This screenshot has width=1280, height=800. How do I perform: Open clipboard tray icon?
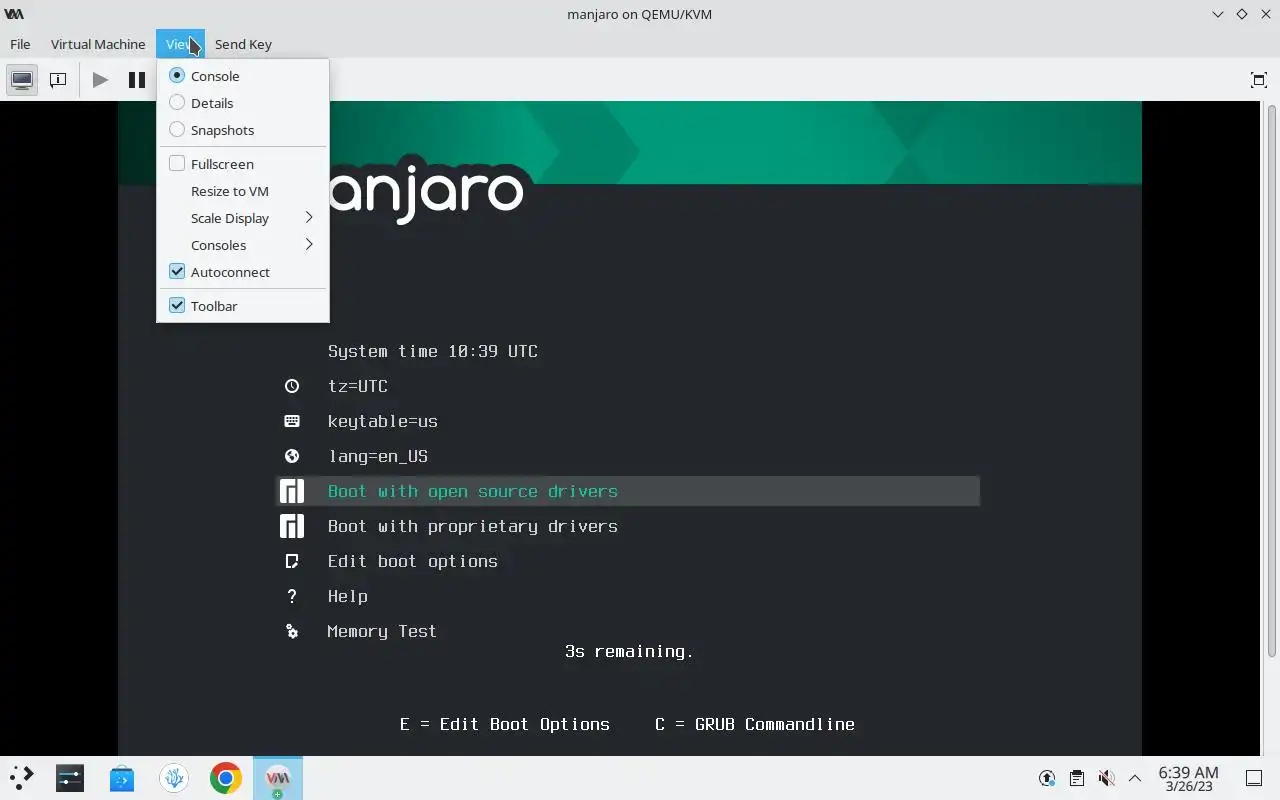click(1077, 778)
